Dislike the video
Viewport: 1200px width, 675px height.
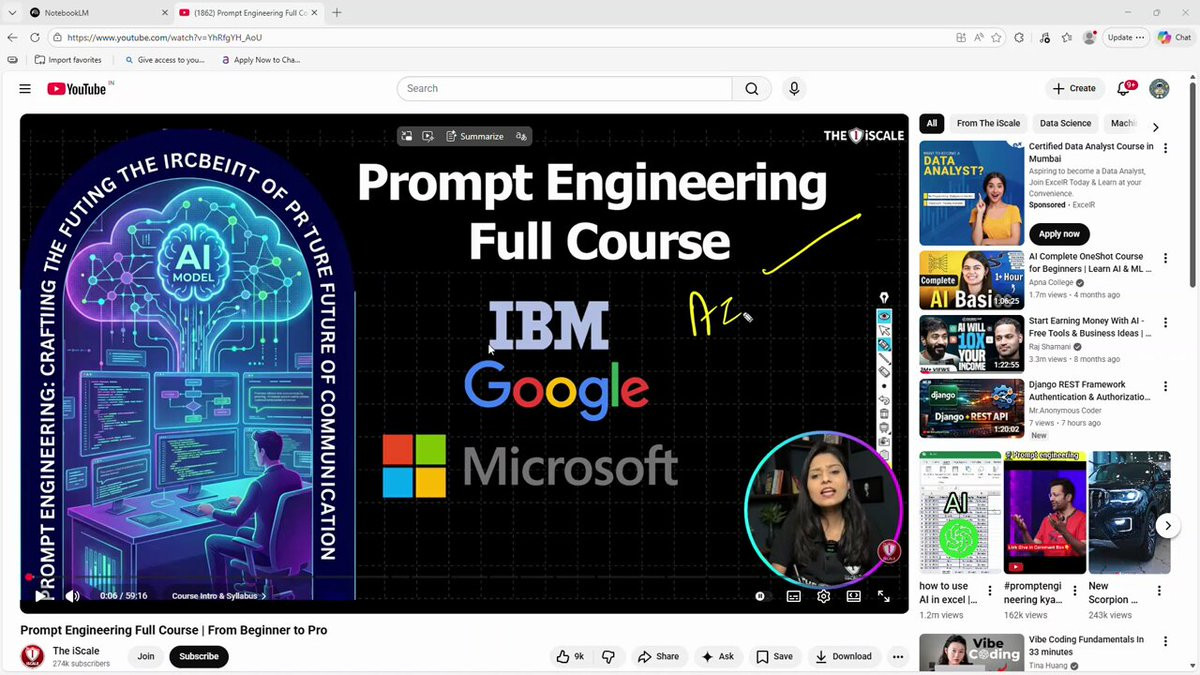tap(608, 656)
